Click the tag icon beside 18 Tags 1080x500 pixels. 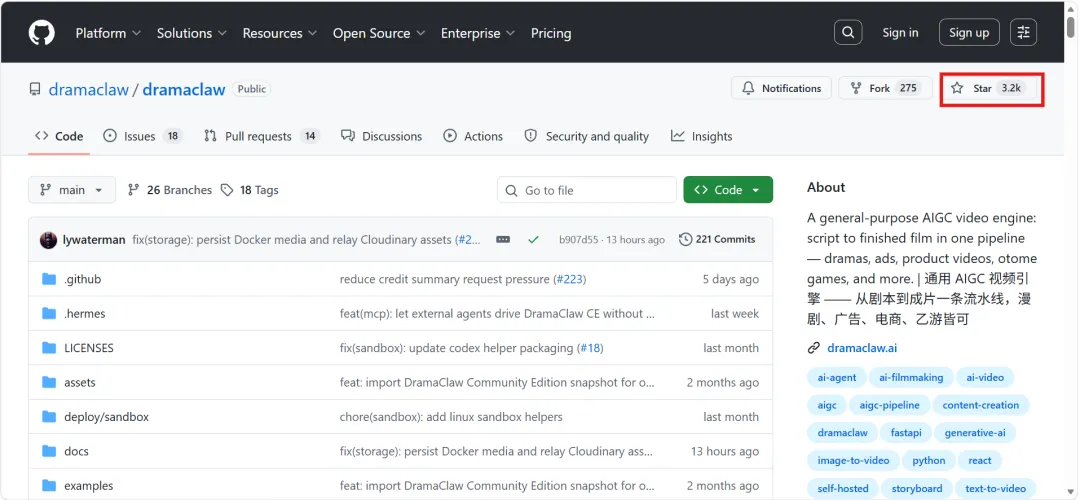pos(227,190)
